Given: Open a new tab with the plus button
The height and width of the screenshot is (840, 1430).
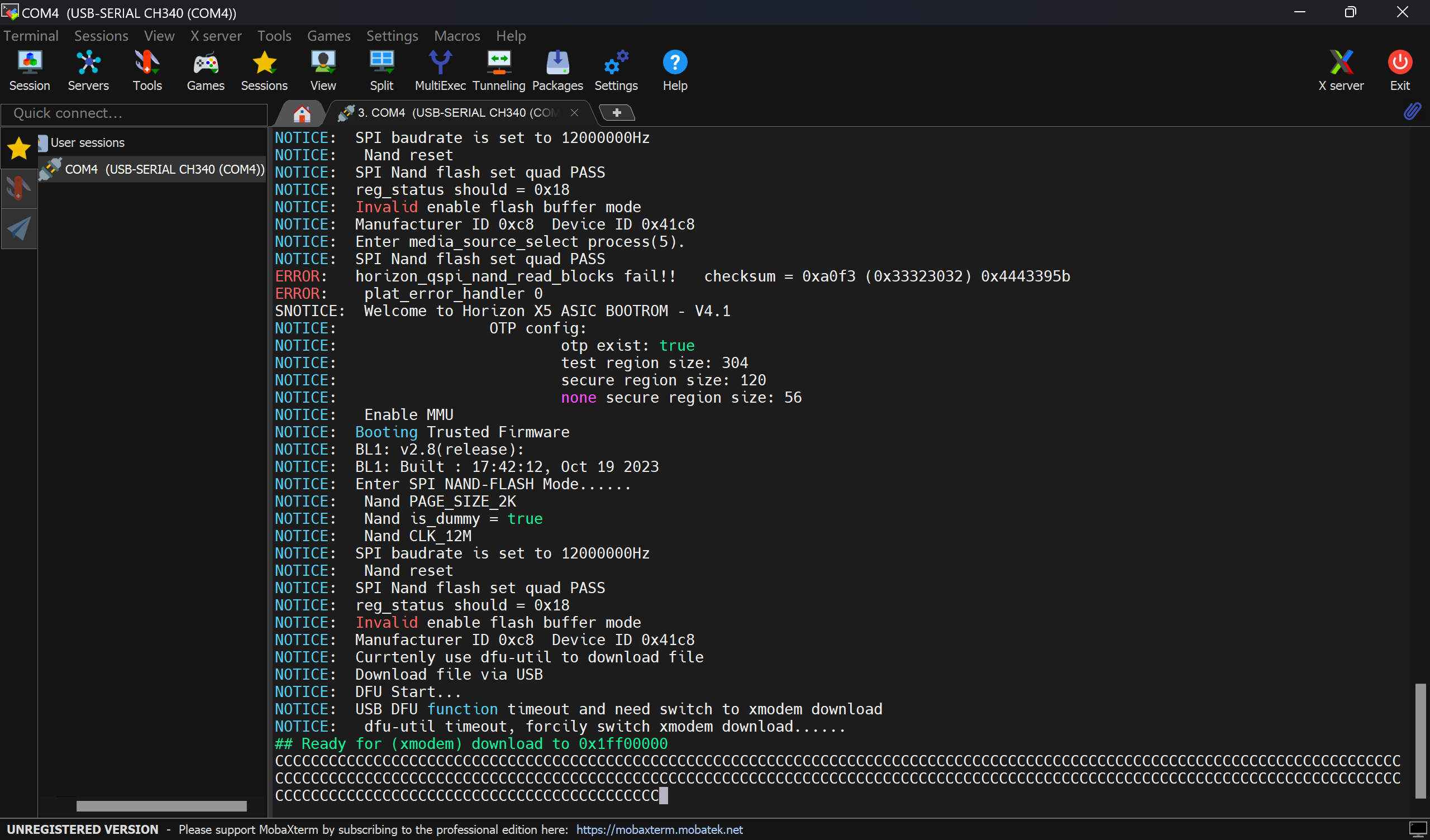Looking at the screenshot, I should coord(616,112).
